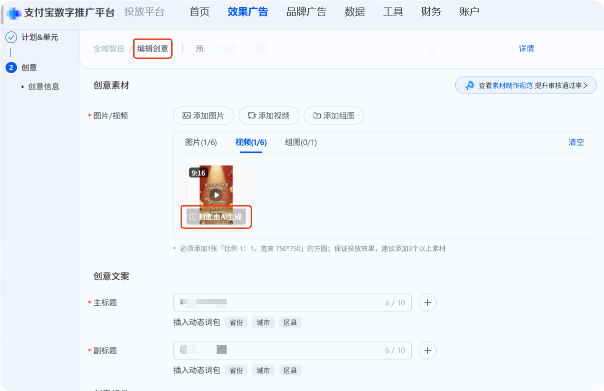Image resolution: width=604 pixels, height=391 pixels.
Task: Switch to the 图片(1/6) tab
Action: click(201, 143)
